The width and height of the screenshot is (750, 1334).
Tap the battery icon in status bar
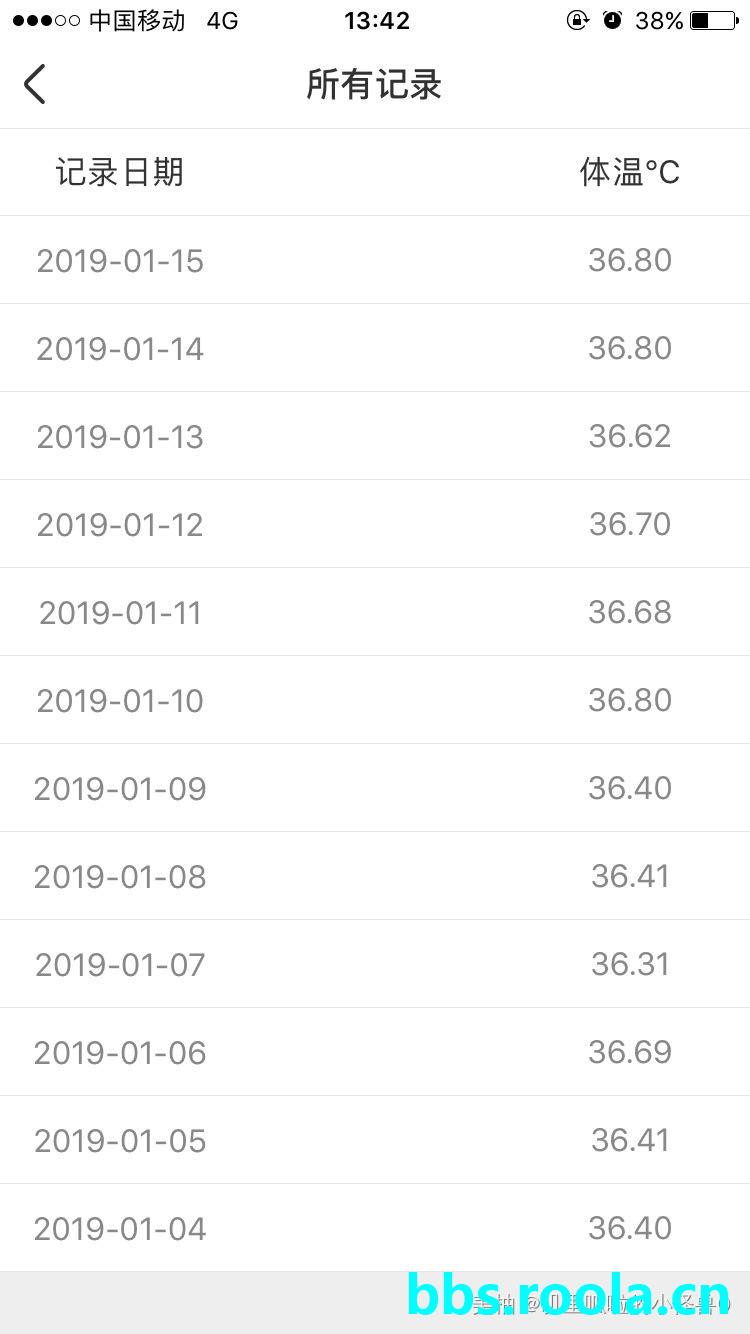click(x=715, y=20)
